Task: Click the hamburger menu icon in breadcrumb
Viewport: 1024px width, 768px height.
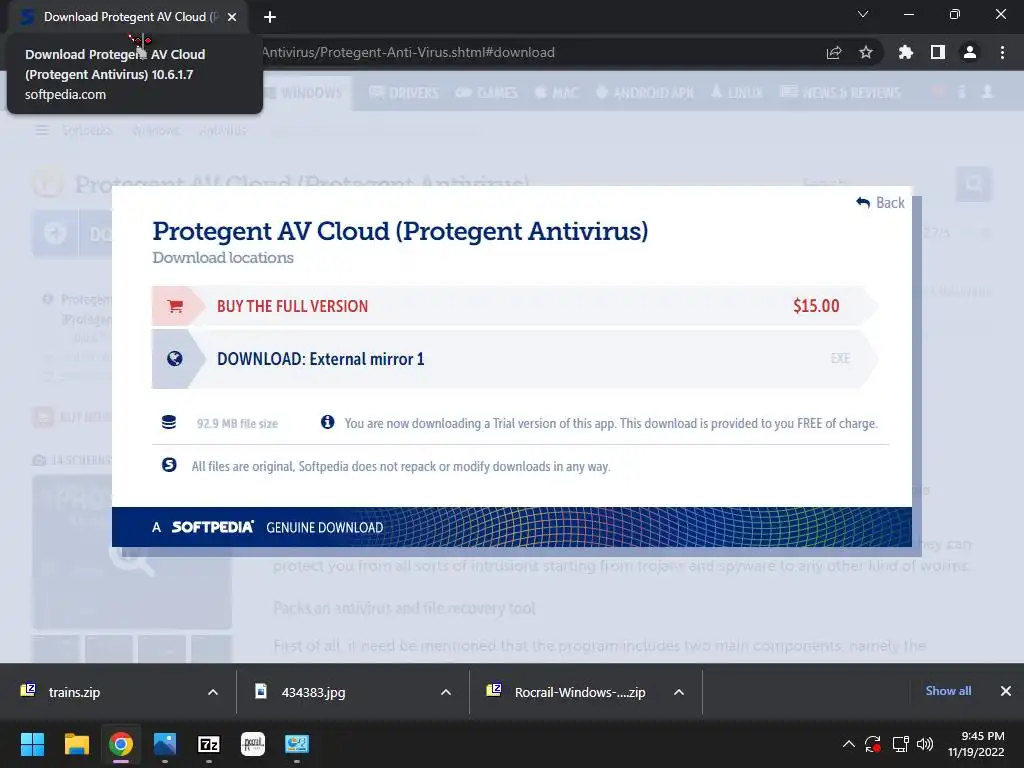Action: click(x=42, y=130)
